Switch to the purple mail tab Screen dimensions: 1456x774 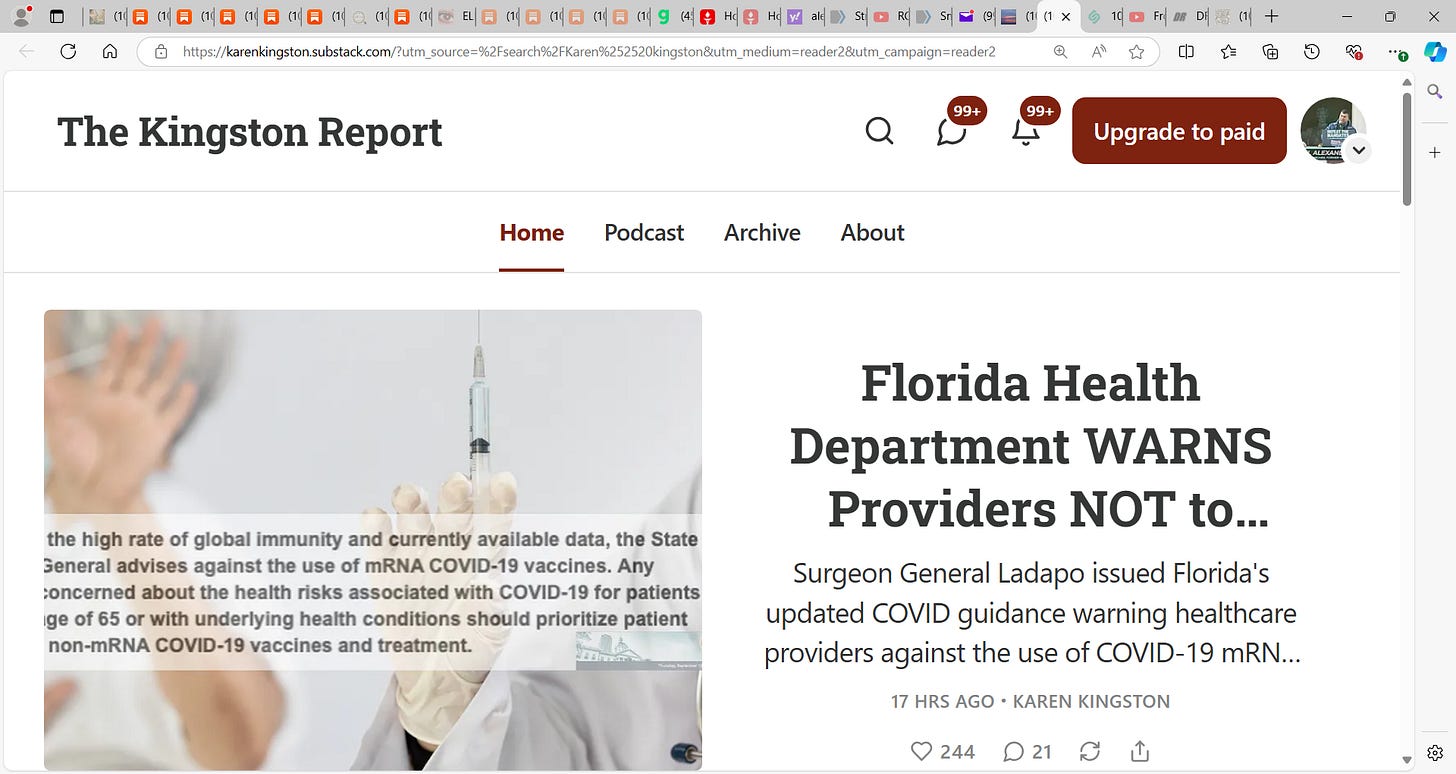point(976,16)
